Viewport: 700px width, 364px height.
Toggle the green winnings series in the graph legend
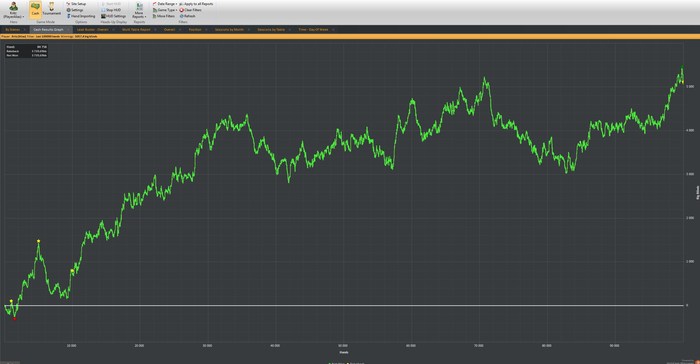click(x=336, y=363)
